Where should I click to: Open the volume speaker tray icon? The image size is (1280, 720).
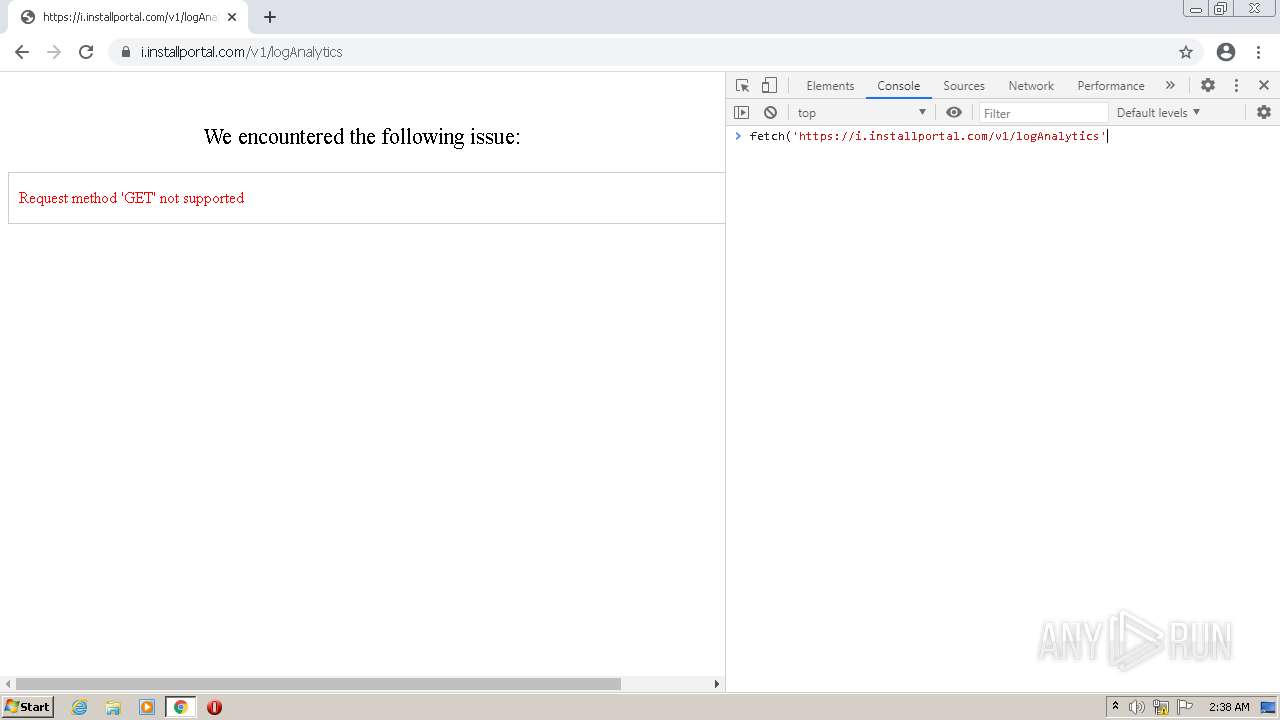pyautogui.click(x=1137, y=707)
